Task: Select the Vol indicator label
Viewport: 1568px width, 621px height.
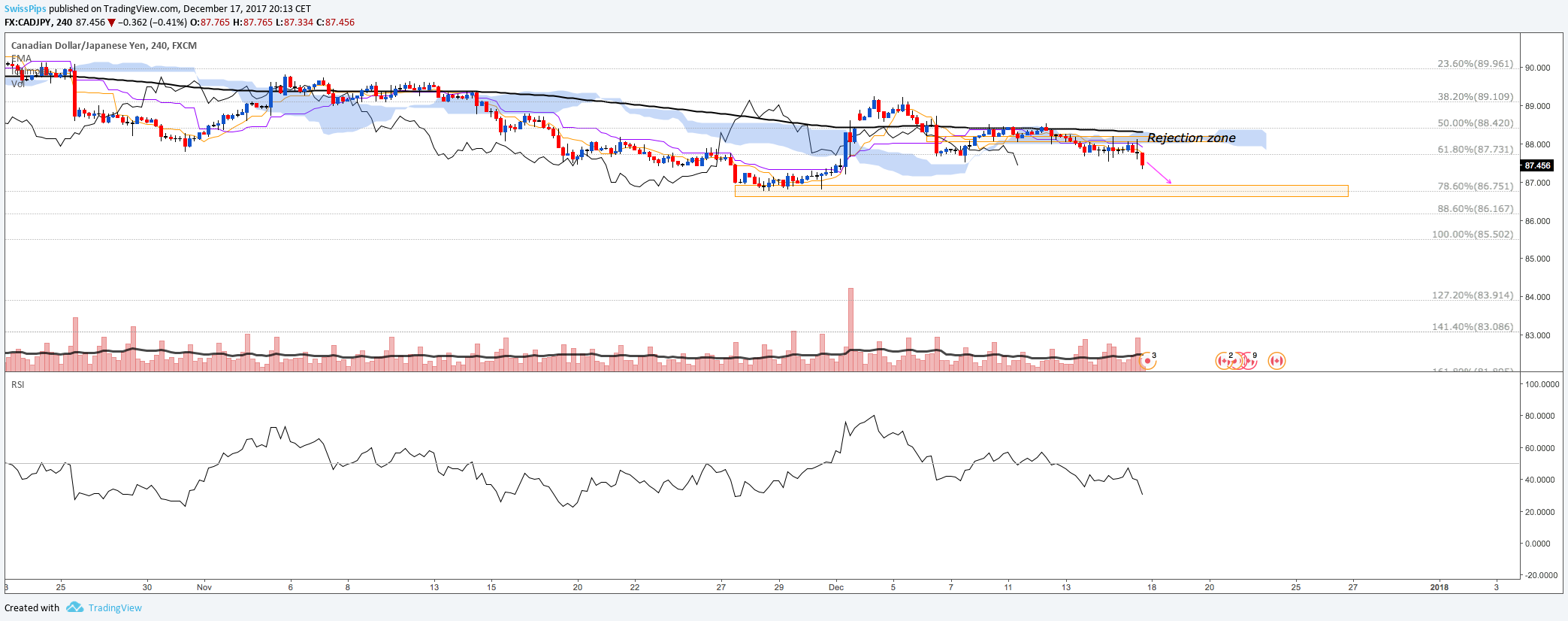Action: coord(18,83)
